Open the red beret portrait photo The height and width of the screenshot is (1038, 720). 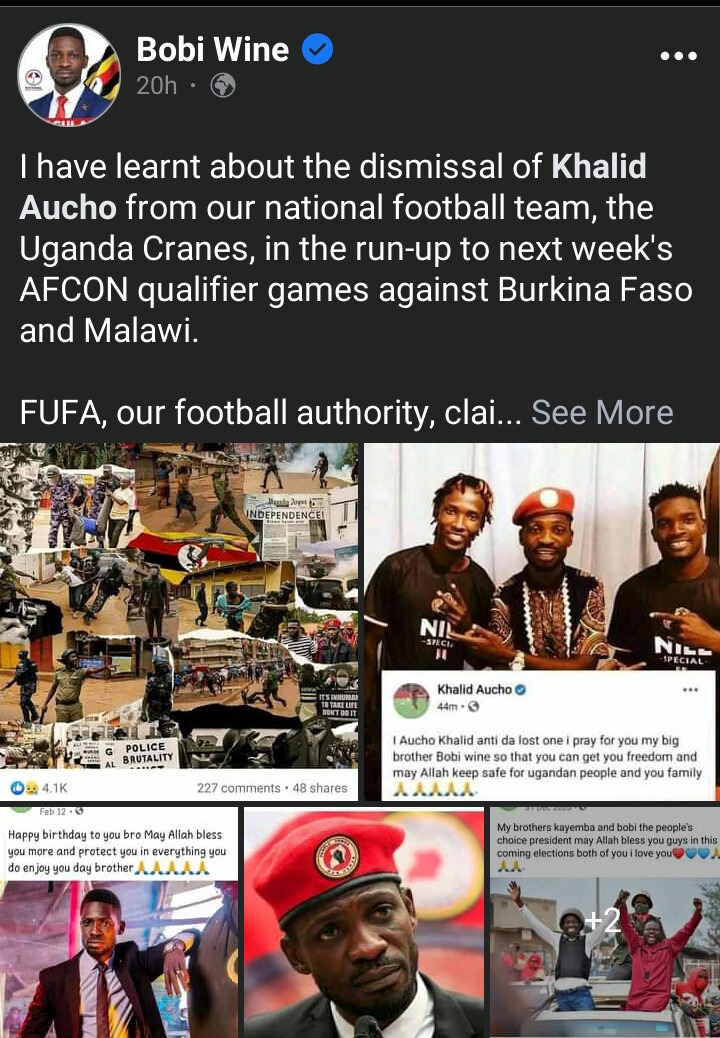[x=364, y=923]
